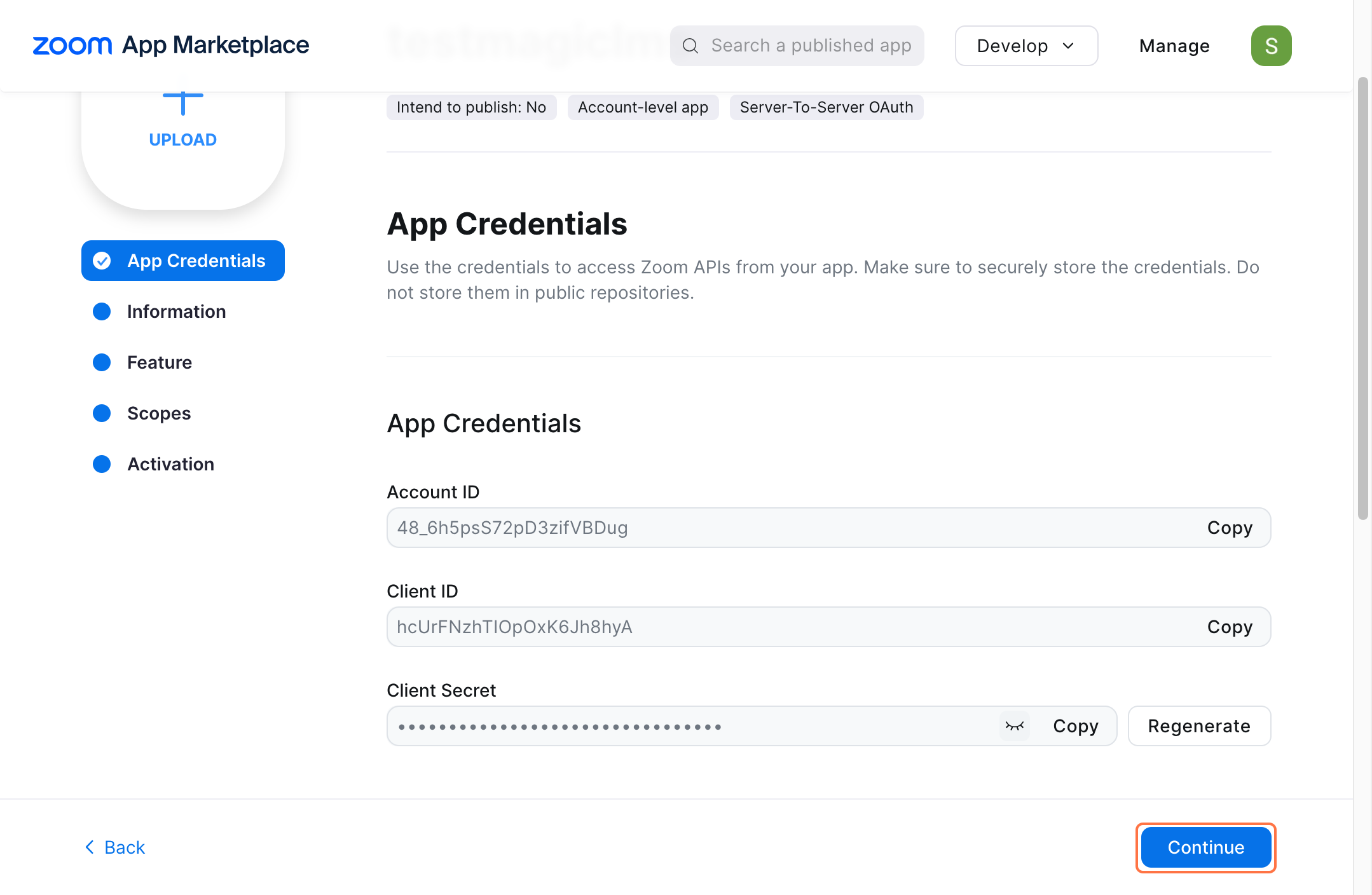
Task: Go back using the Back link
Action: (x=115, y=847)
